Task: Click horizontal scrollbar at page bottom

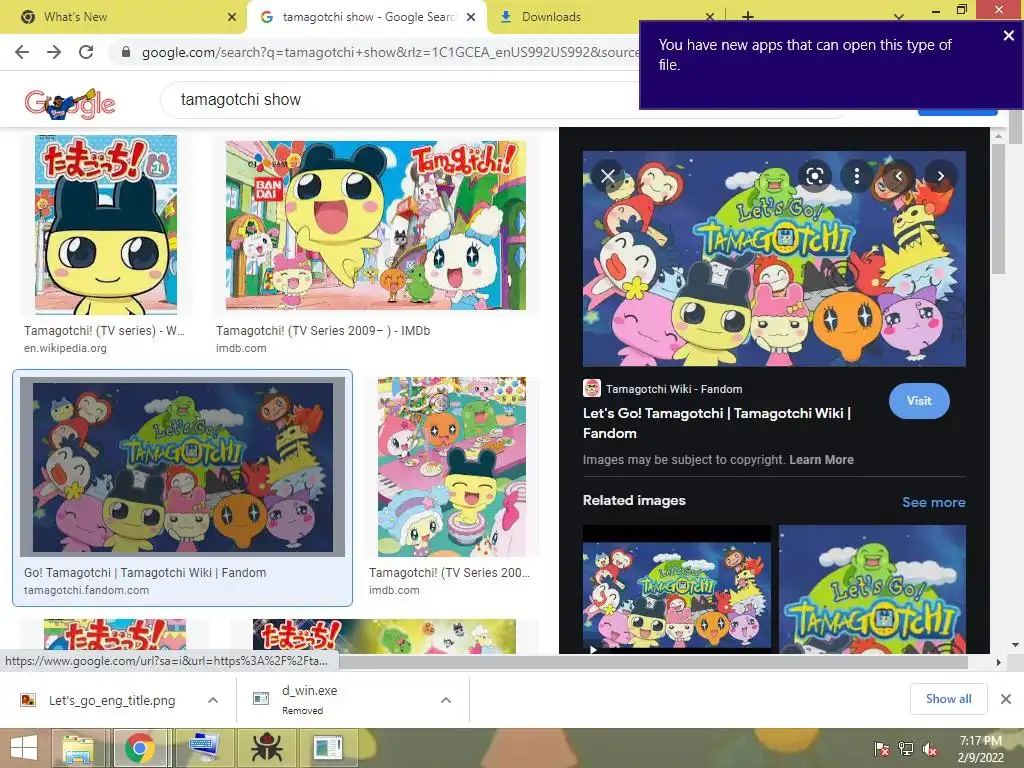Action: 653,662
